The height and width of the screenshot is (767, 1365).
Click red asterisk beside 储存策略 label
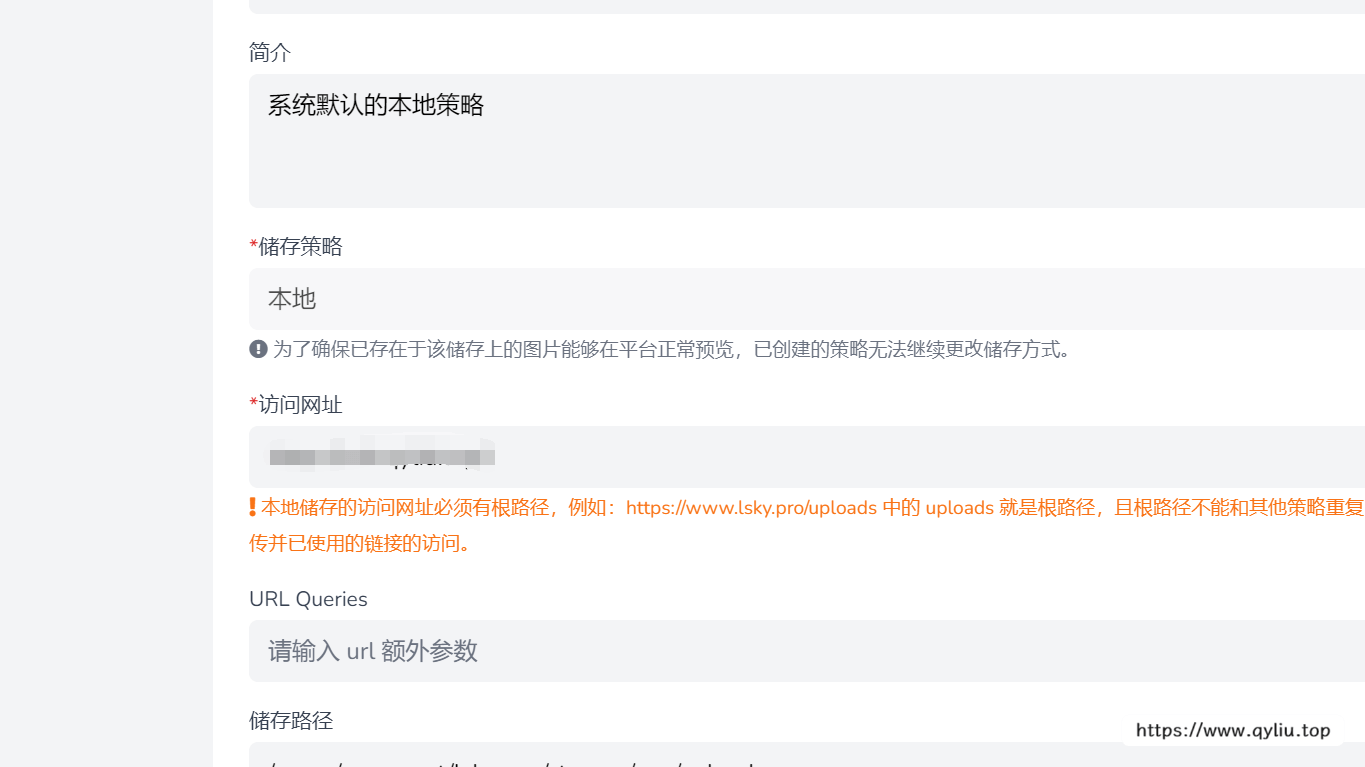coord(253,246)
